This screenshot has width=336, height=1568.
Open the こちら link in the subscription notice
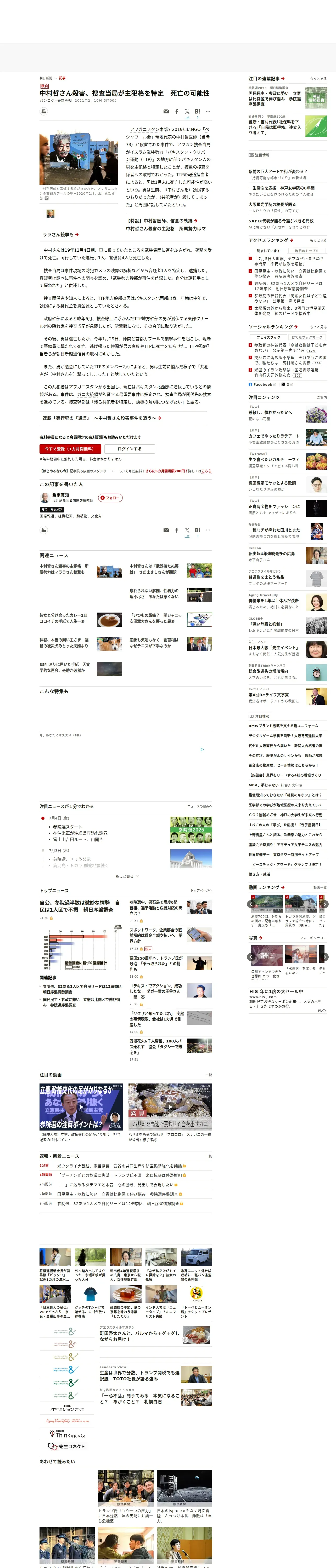click(x=206, y=471)
